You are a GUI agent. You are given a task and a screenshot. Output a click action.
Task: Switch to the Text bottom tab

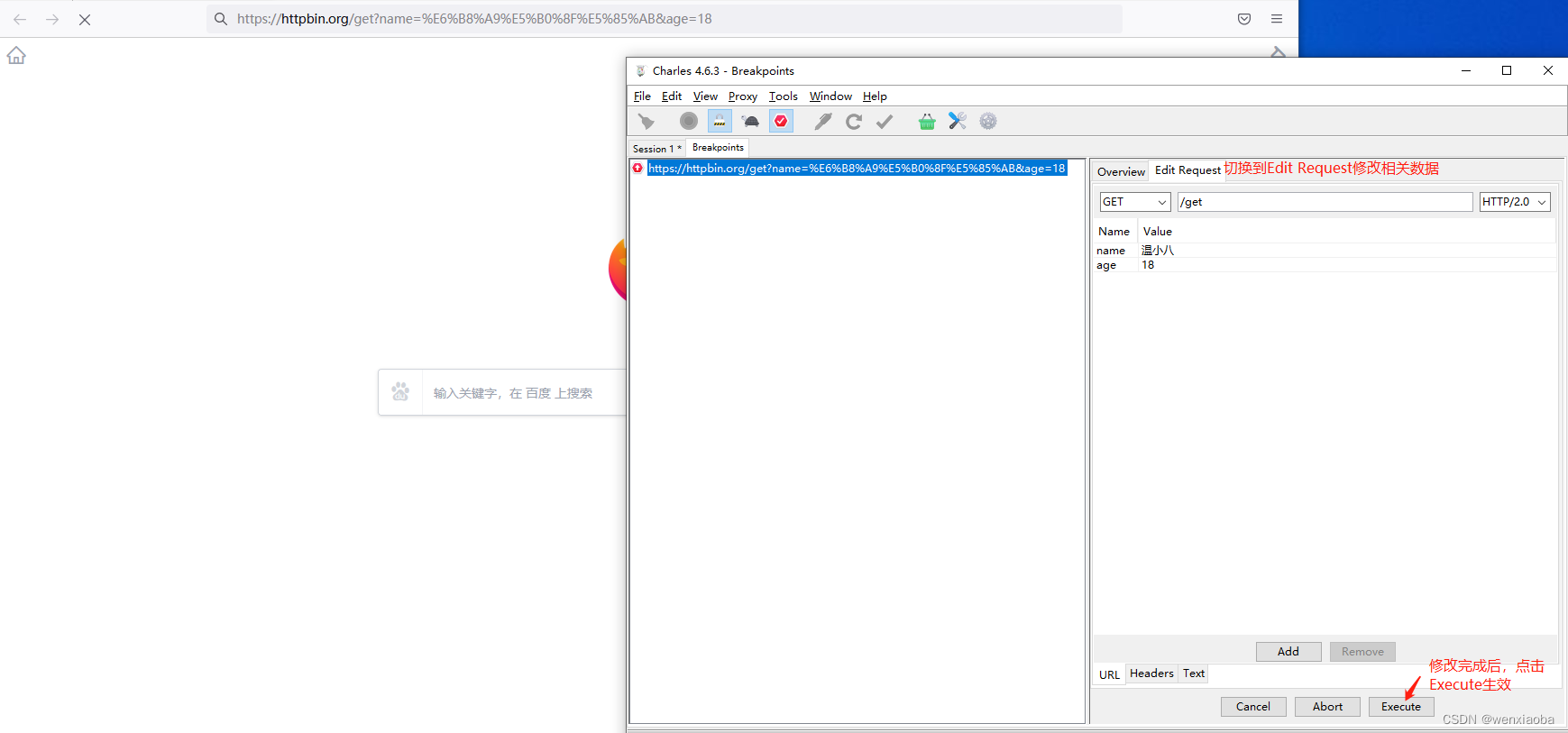(1194, 673)
